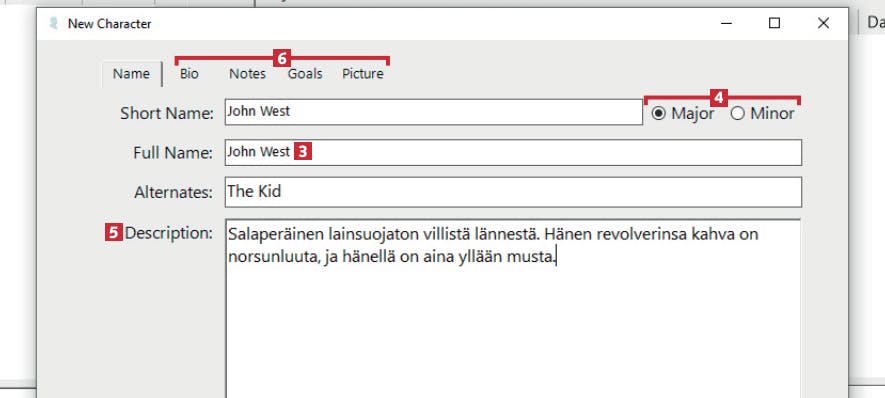Select the Major character radio button

659,113
